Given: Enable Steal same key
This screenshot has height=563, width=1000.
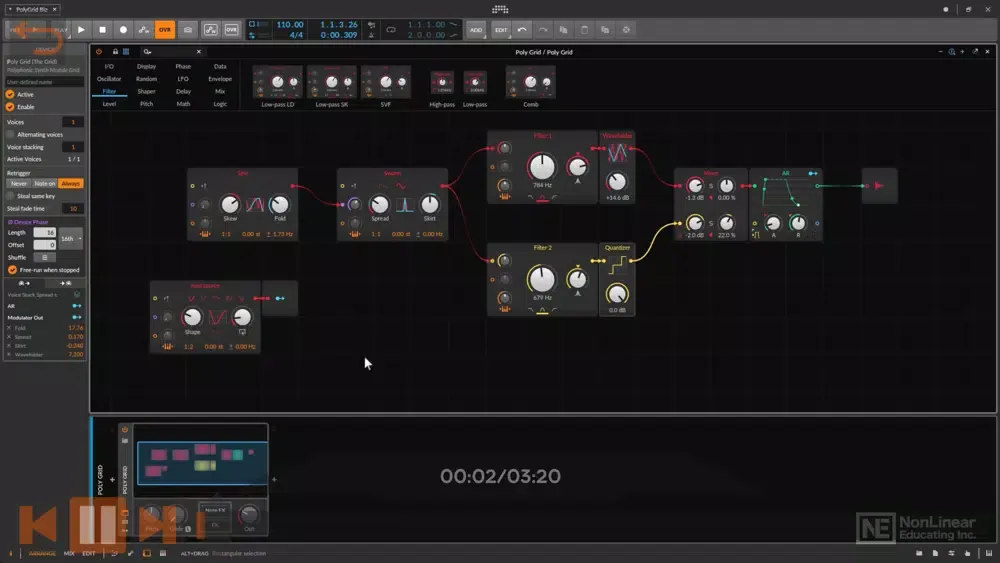Looking at the screenshot, I should pyautogui.click(x=10, y=196).
